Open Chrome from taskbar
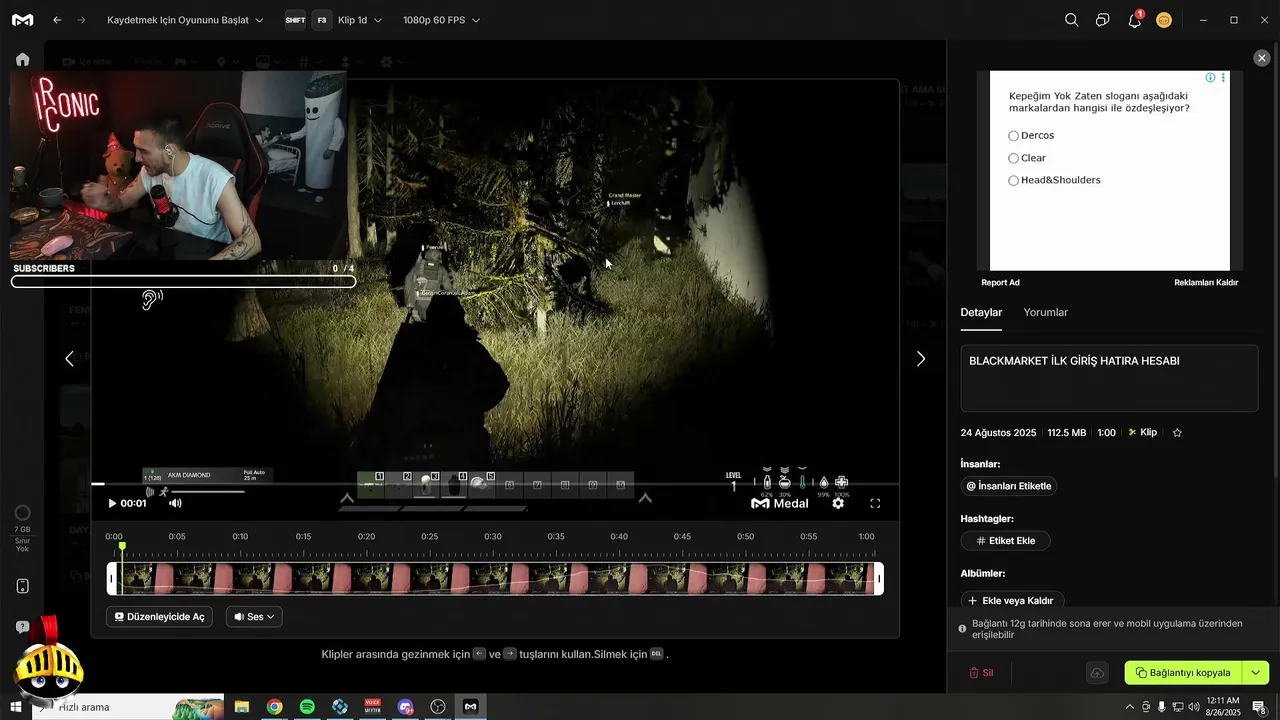Image resolution: width=1280 pixels, height=720 pixels. tap(274, 707)
